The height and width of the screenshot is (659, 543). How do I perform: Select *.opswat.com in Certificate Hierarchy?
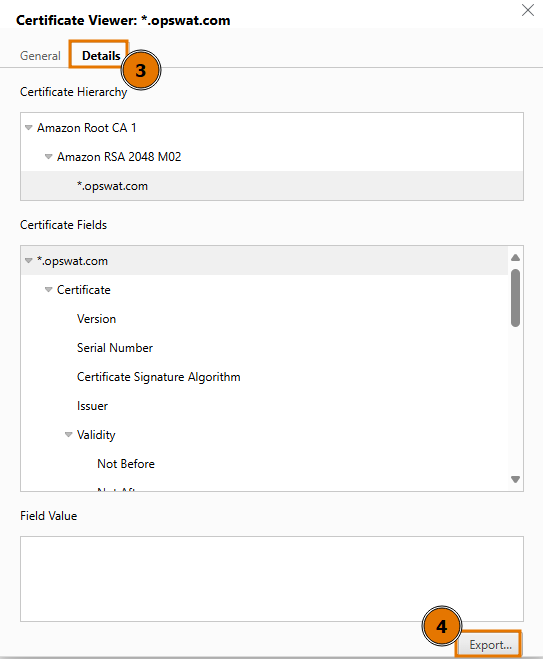click(272, 186)
